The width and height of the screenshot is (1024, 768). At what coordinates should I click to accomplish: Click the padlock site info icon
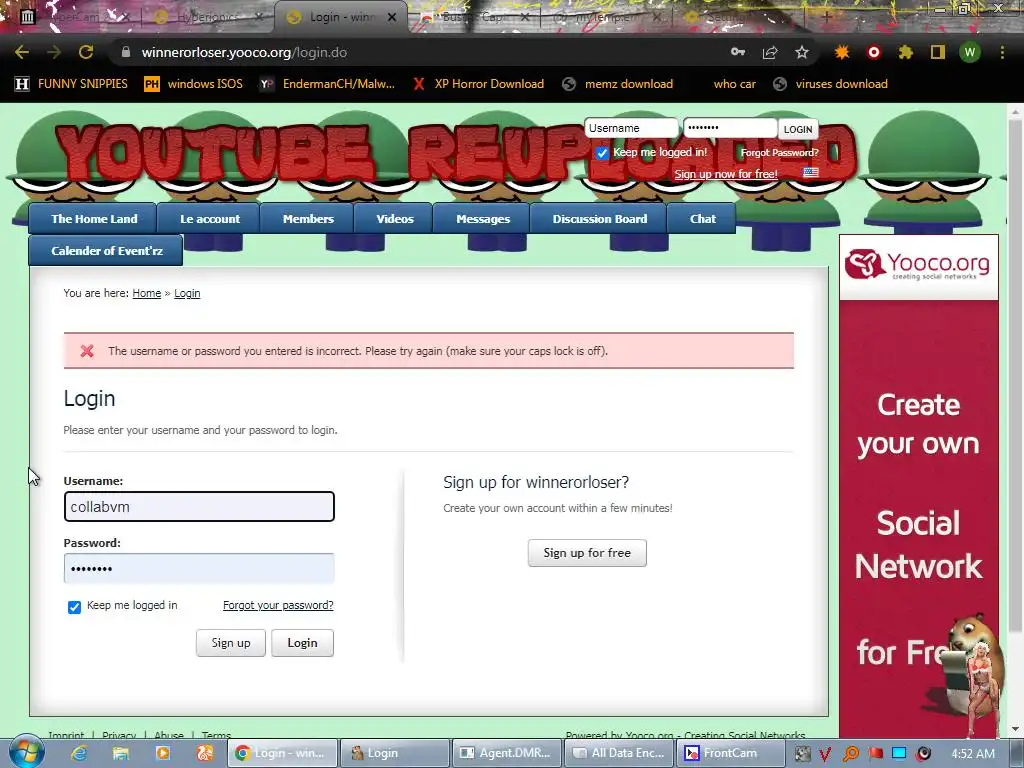125,52
